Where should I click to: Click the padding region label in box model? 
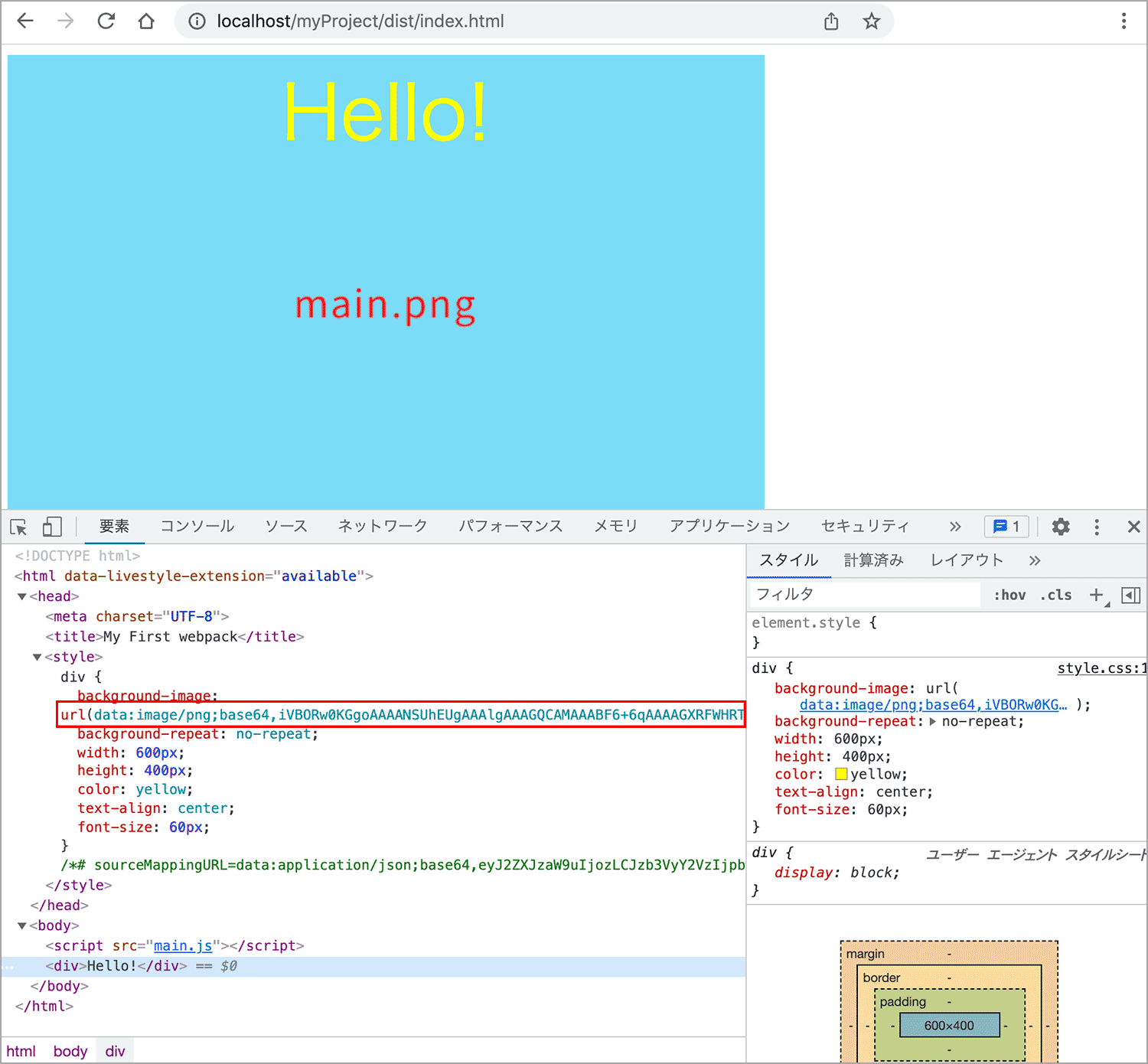[x=902, y=1002]
